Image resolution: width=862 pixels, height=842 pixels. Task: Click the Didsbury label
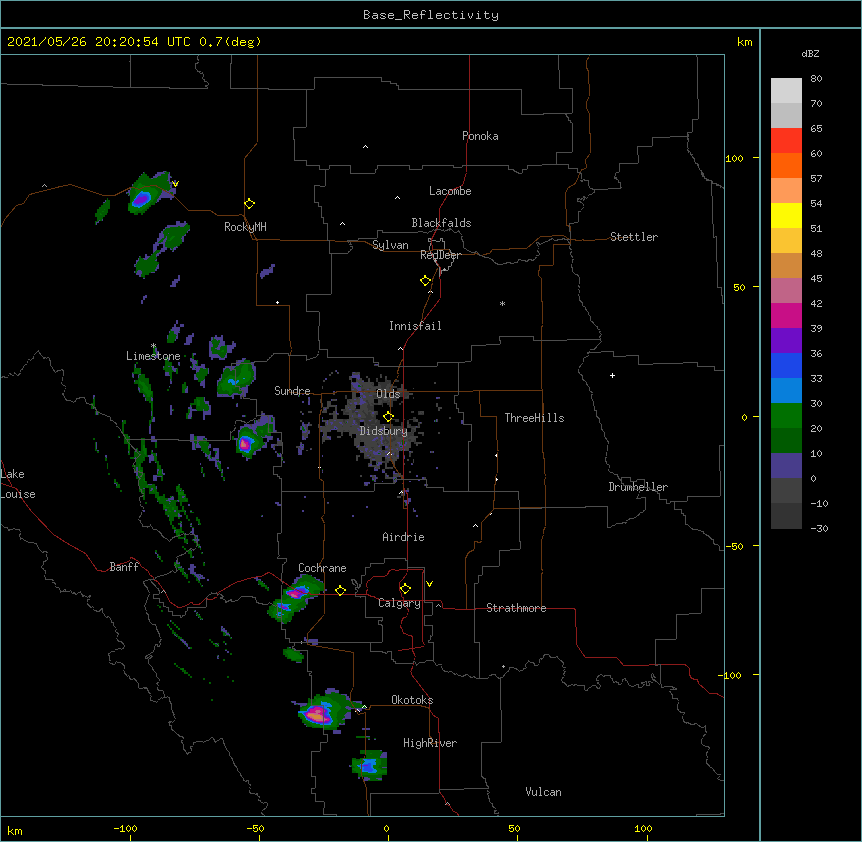[384, 431]
